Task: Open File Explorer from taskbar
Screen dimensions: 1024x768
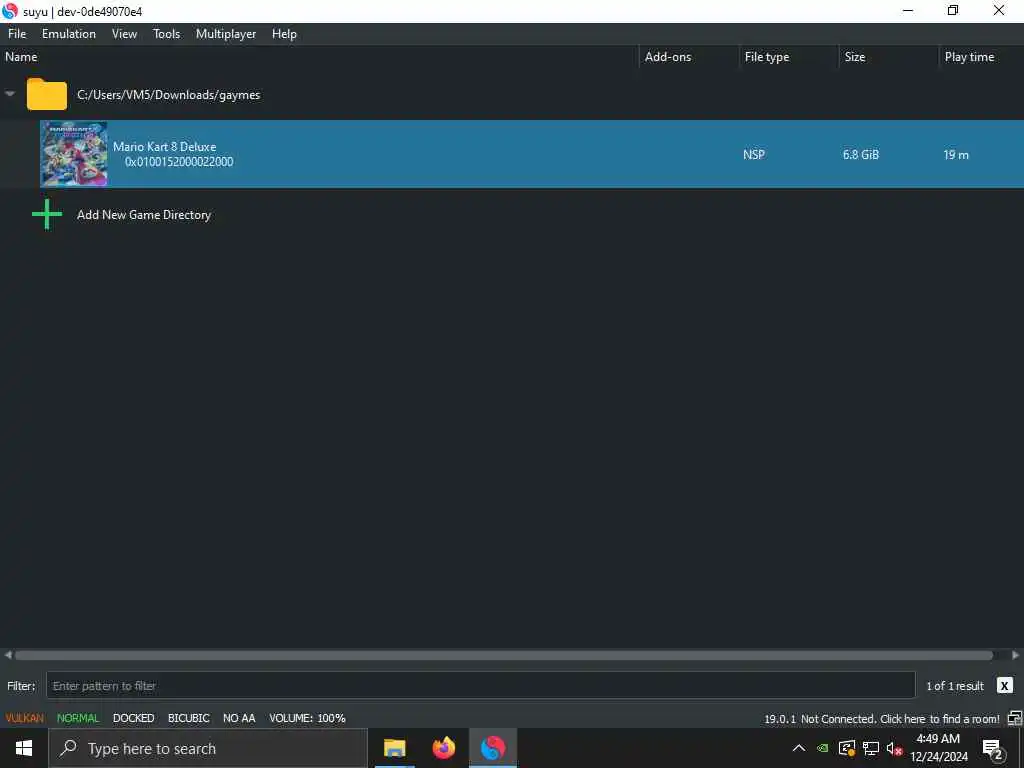Action: tap(394, 748)
